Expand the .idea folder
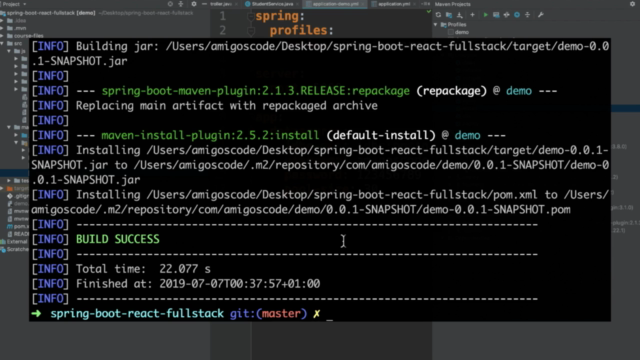The width and height of the screenshot is (640, 360). pyautogui.click(x=2, y=20)
